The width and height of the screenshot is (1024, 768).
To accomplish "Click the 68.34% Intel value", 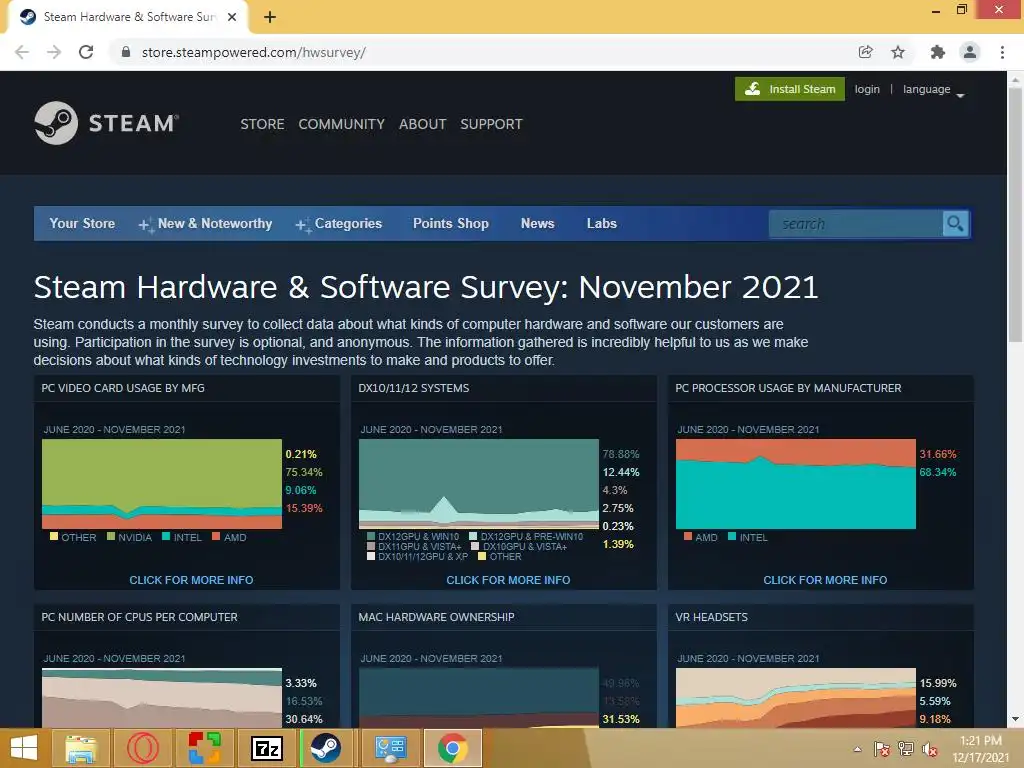I will coord(938,472).
